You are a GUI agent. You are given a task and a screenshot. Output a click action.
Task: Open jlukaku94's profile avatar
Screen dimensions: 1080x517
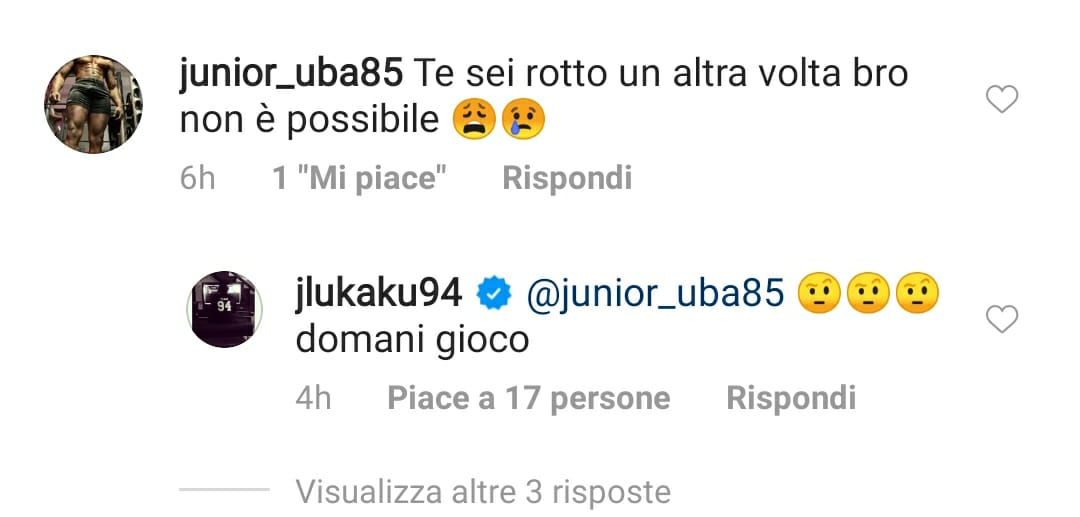click(225, 308)
